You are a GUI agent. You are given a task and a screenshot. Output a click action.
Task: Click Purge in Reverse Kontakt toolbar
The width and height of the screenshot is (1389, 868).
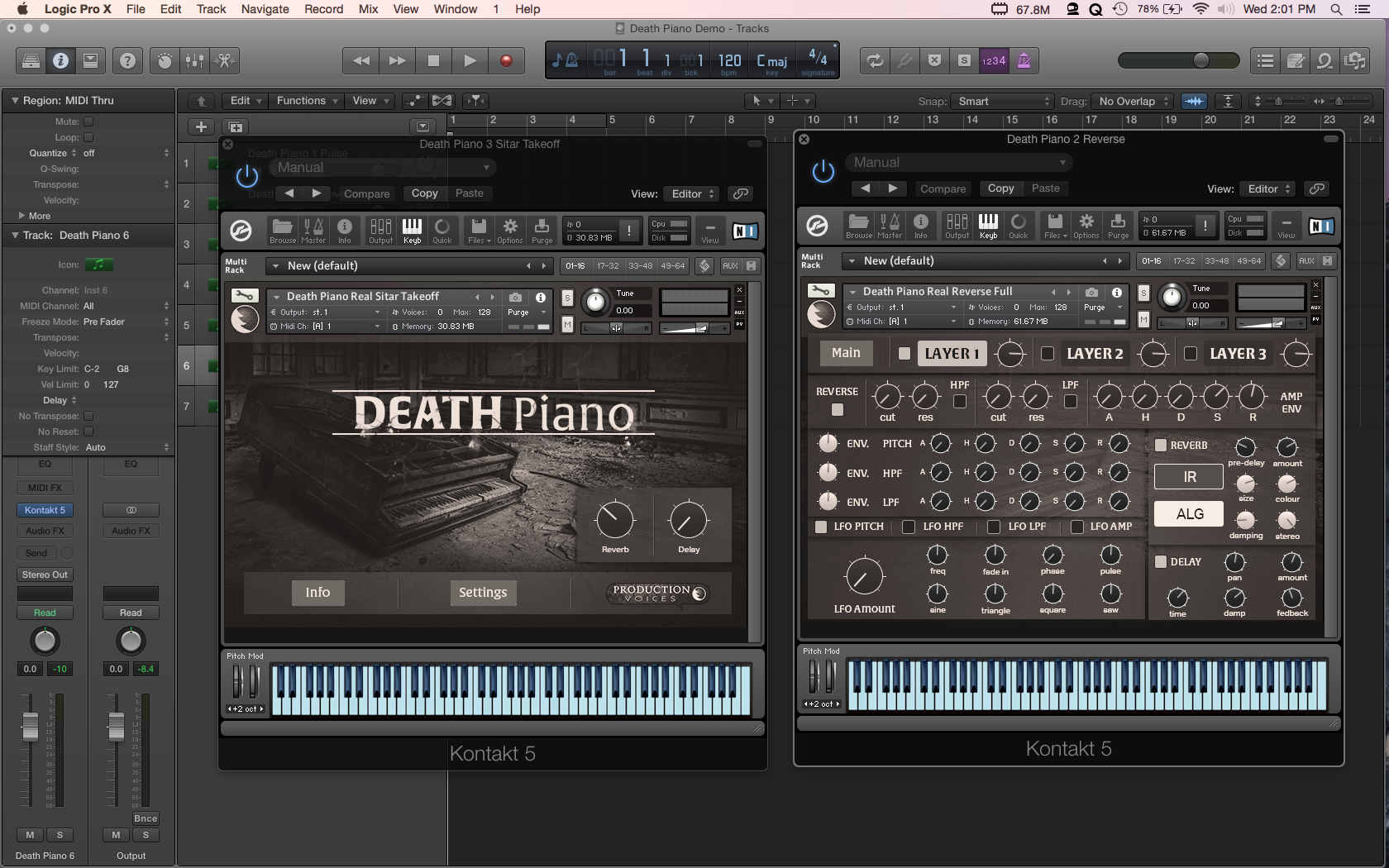pyautogui.click(x=1118, y=226)
